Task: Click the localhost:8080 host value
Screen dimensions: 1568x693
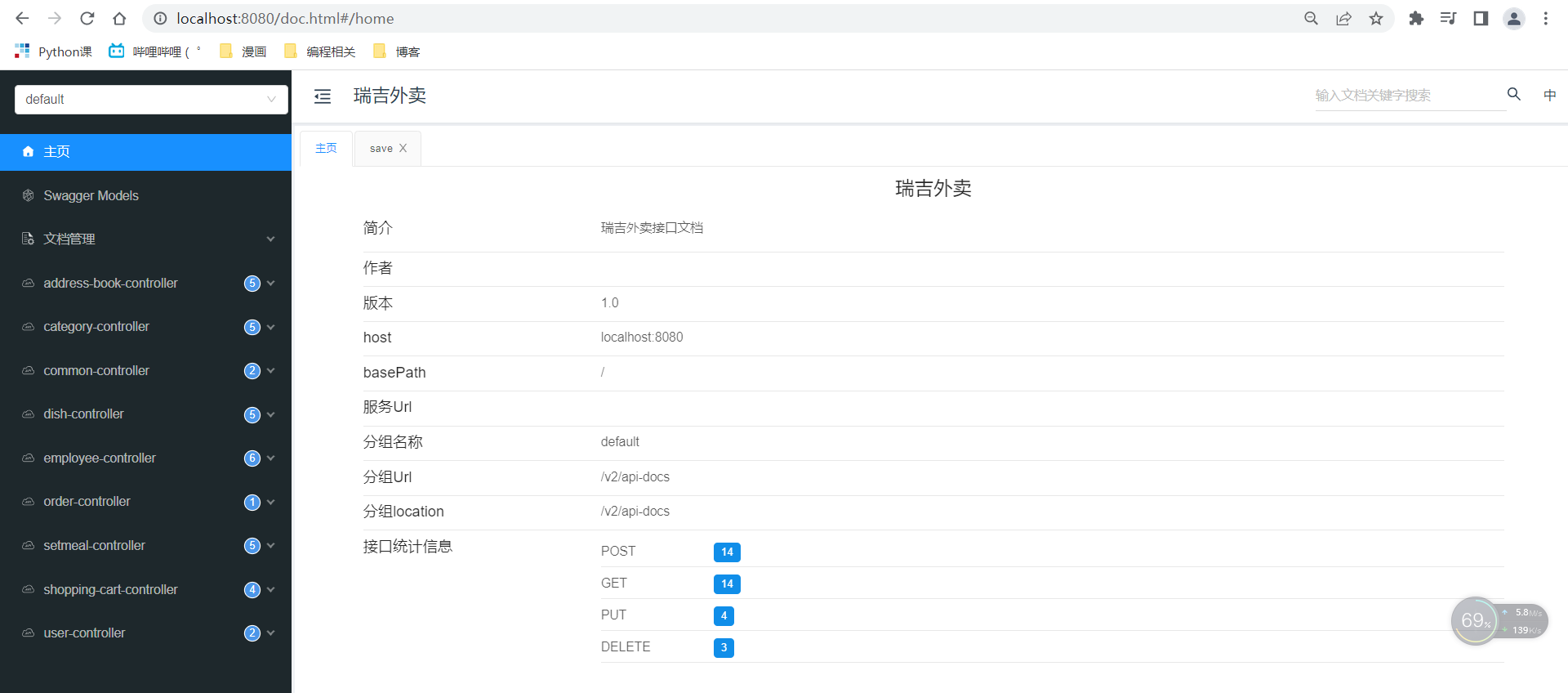Action: (642, 337)
